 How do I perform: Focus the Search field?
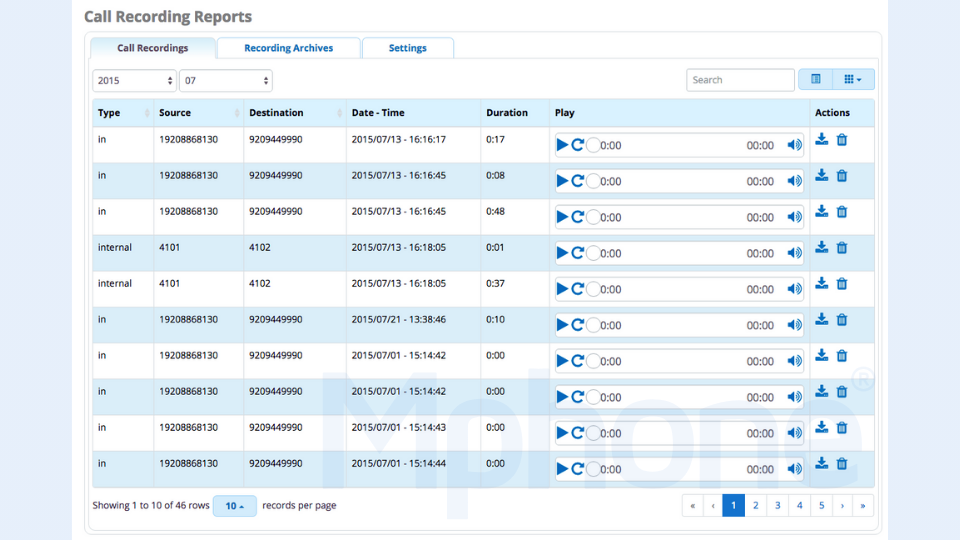coord(740,80)
